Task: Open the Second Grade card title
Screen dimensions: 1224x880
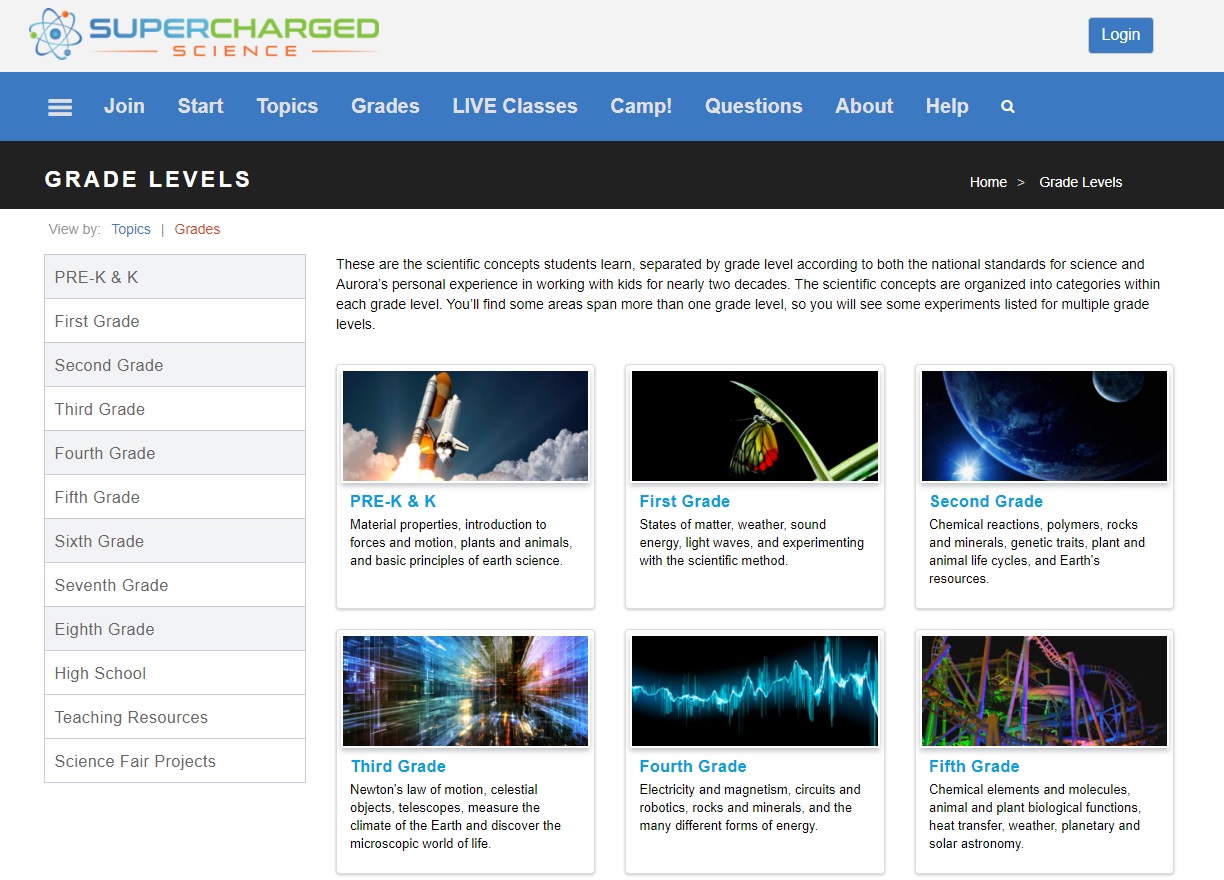Action: click(x=986, y=501)
